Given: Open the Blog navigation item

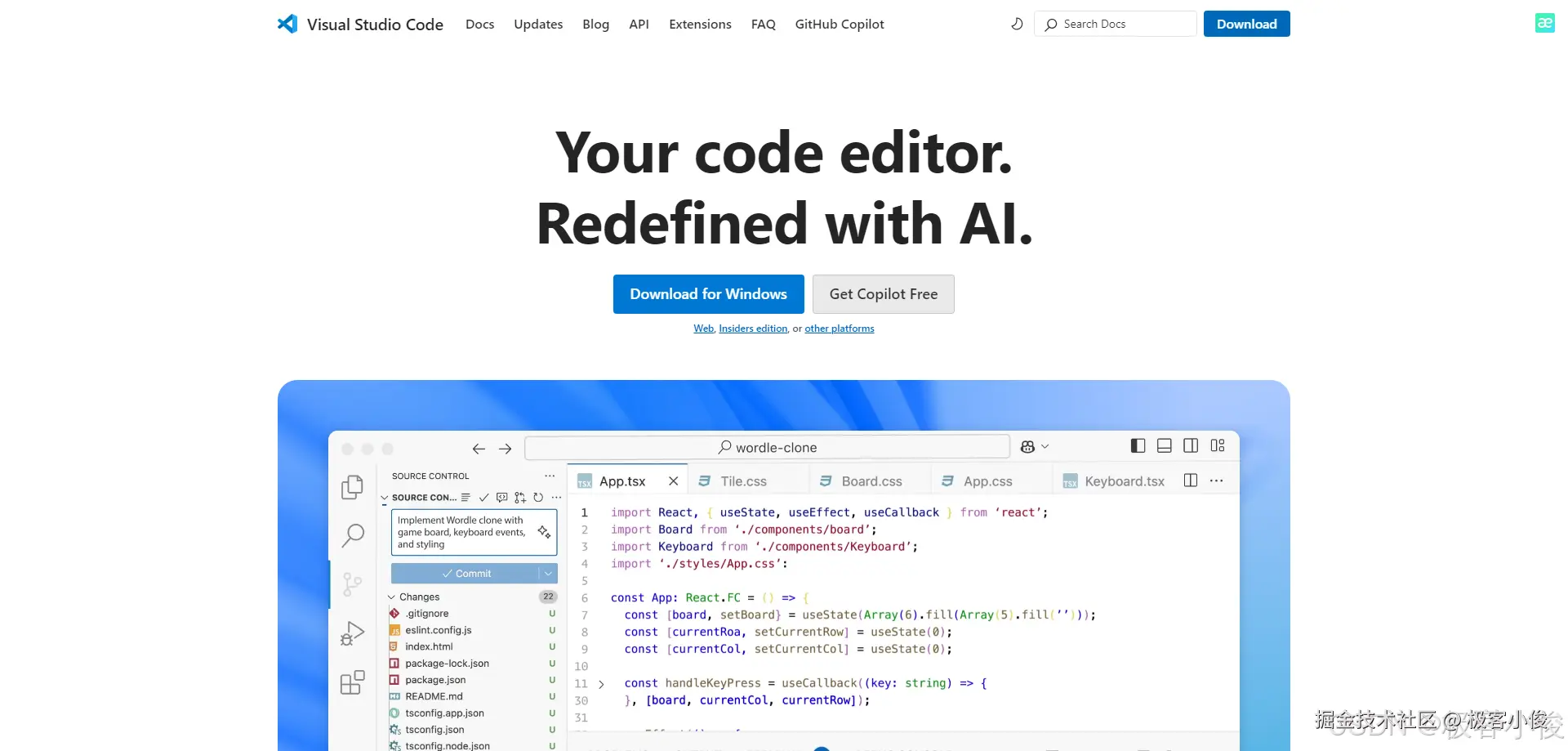Looking at the screenshot, I should click(595, 25).
